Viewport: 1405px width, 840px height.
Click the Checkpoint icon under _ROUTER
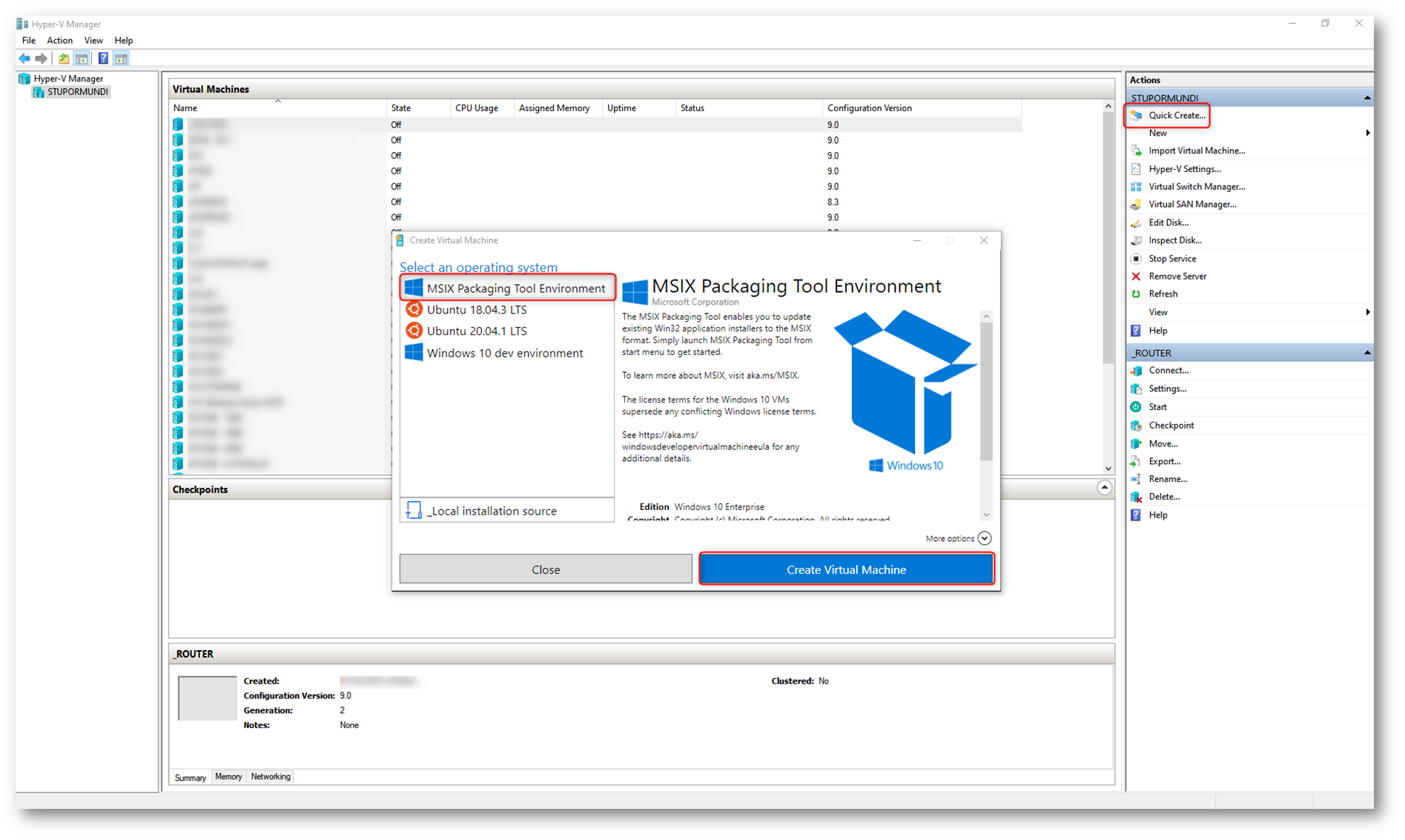click(1136, 426)
